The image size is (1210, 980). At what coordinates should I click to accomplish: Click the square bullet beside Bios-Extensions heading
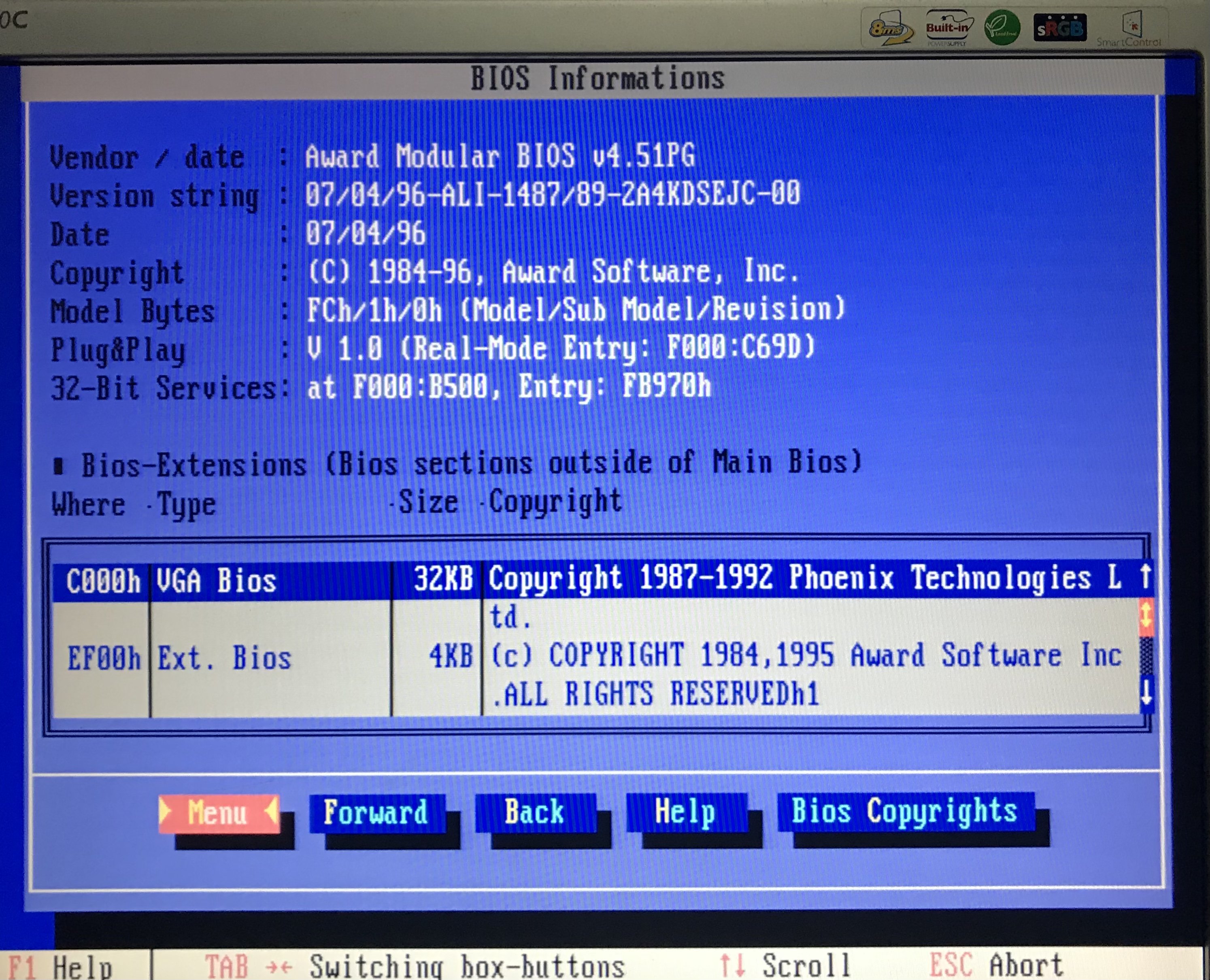pos(58,466)
